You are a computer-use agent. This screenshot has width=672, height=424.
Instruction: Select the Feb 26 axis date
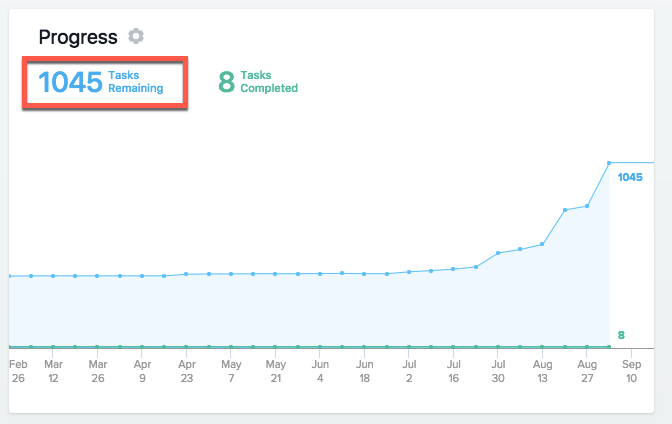[18, 371]
